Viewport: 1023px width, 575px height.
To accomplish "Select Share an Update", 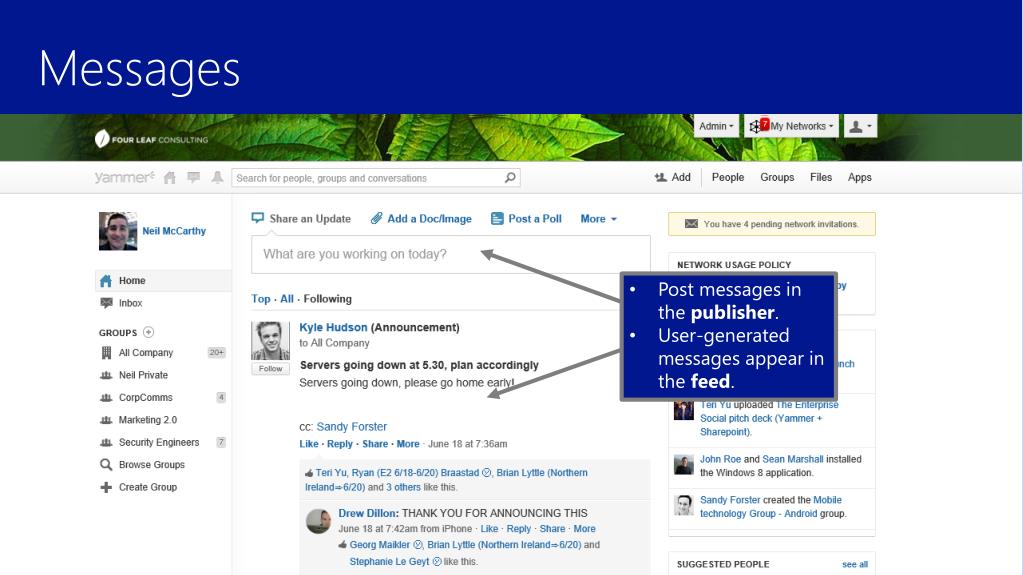I will [x=301, y=219].
